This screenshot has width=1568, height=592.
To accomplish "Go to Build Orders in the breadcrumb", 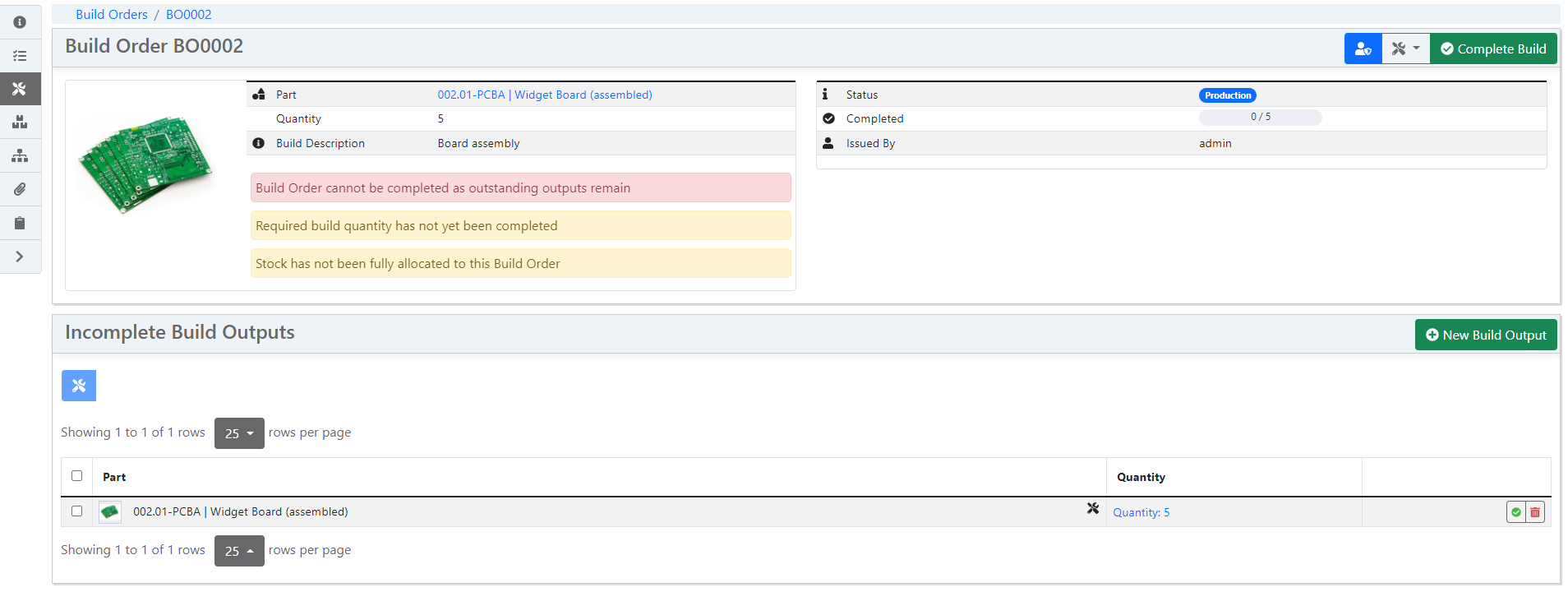I will click(x=112, y=15).
